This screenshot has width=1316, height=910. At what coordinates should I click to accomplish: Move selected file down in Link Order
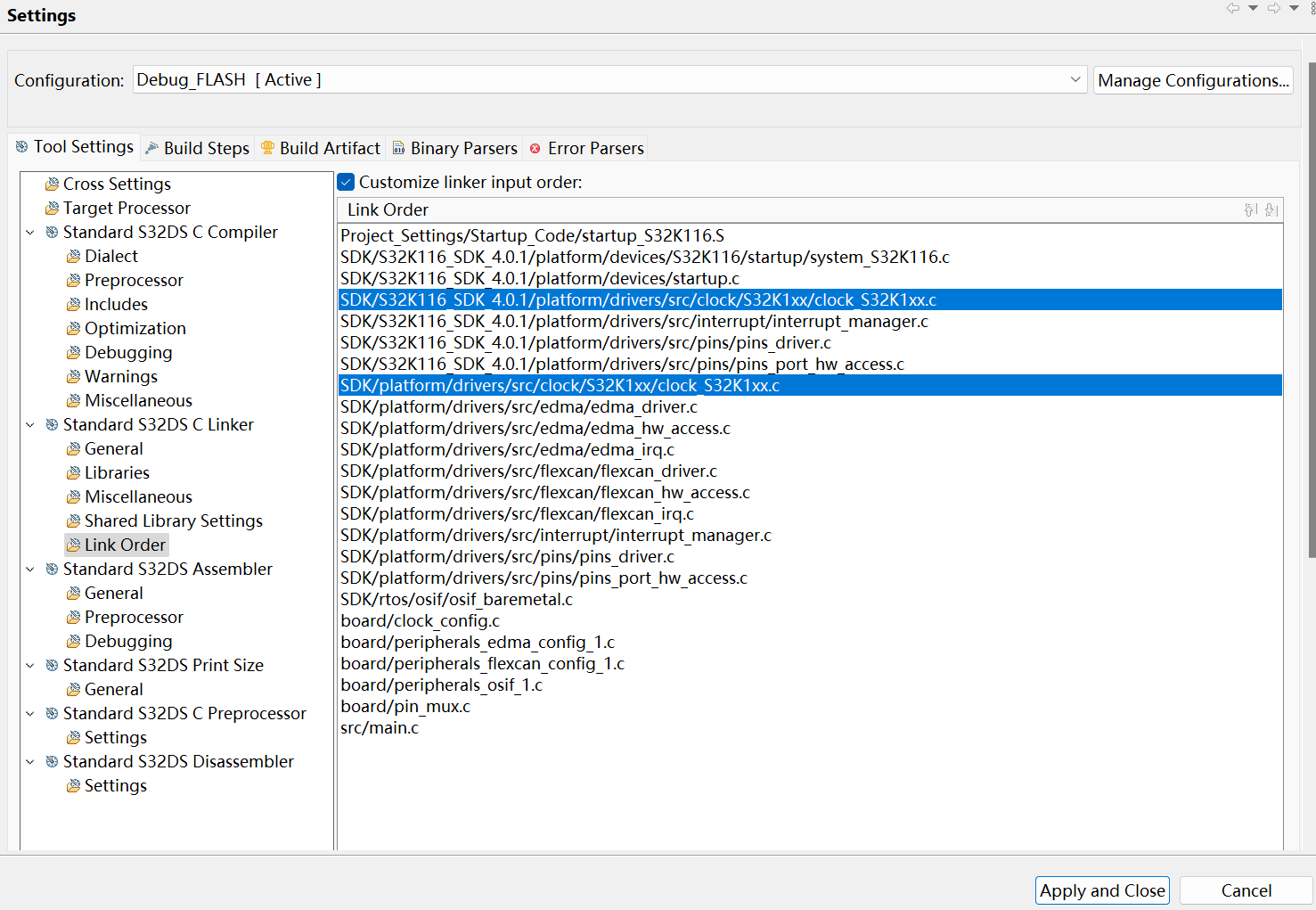[1270, 210]
